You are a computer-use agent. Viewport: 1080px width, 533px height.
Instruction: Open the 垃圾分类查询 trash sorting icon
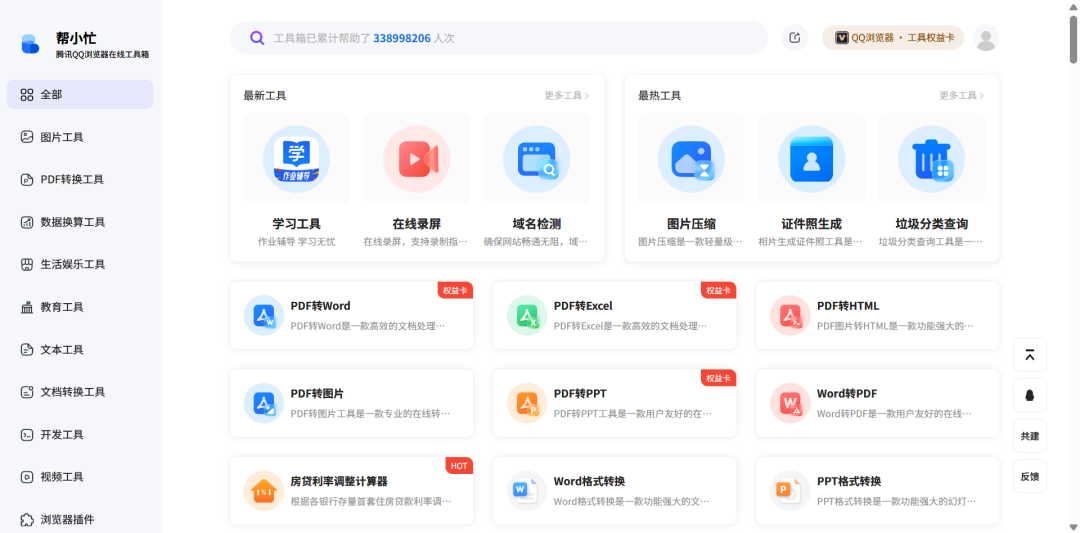pyautogui.click(x=931, y=159)
